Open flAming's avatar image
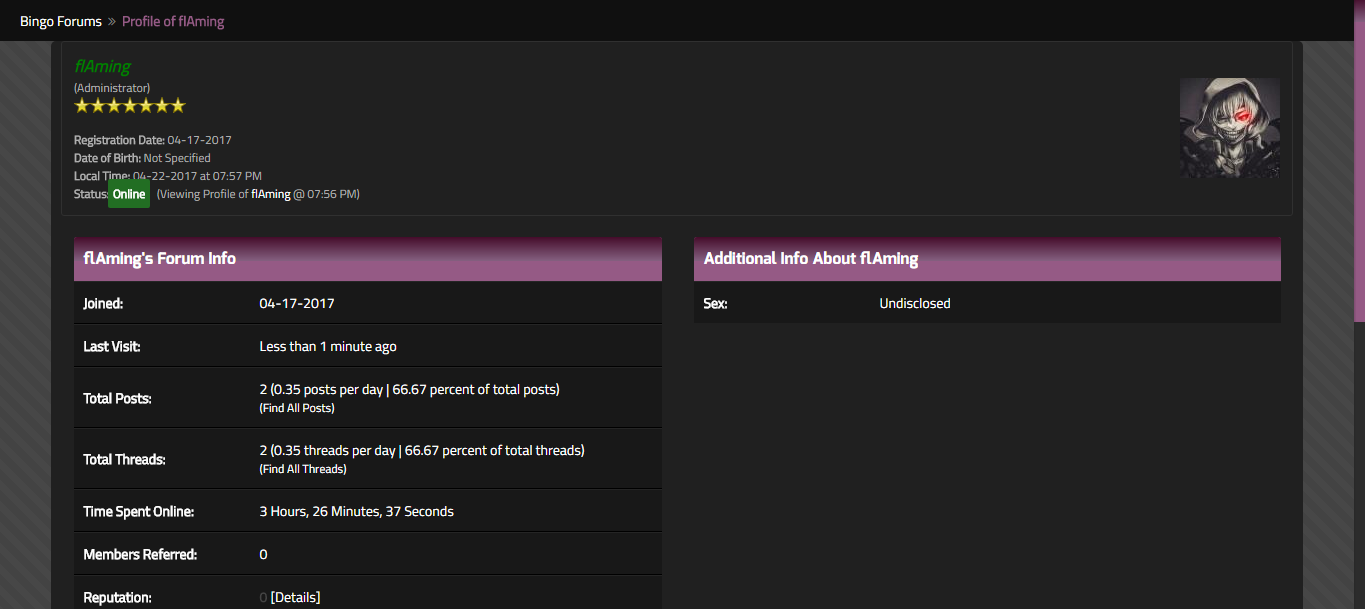This screenshot has width=1365, height=609. click(1229, 128)
